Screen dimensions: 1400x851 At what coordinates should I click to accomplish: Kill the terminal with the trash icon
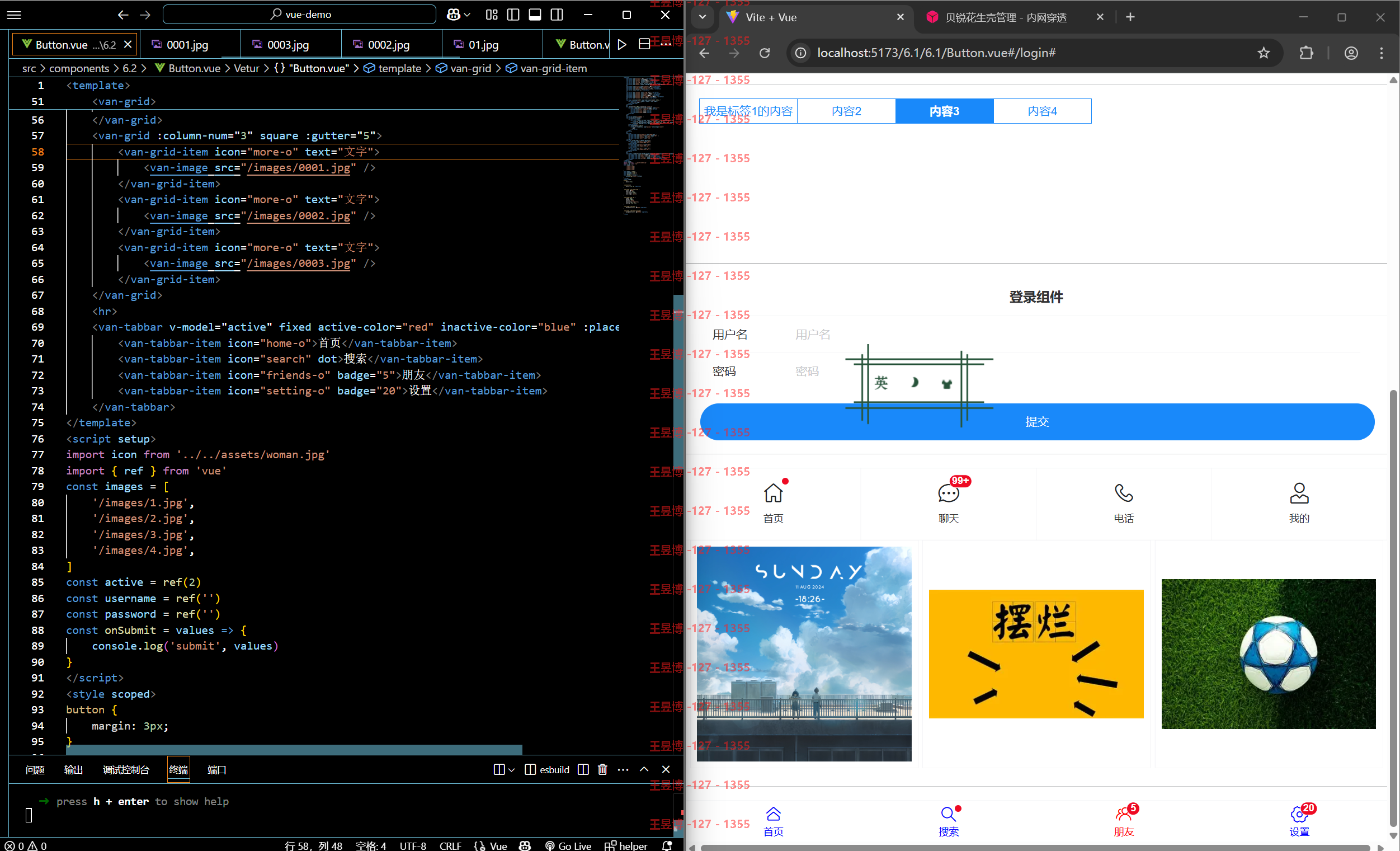tap(603, 770)
